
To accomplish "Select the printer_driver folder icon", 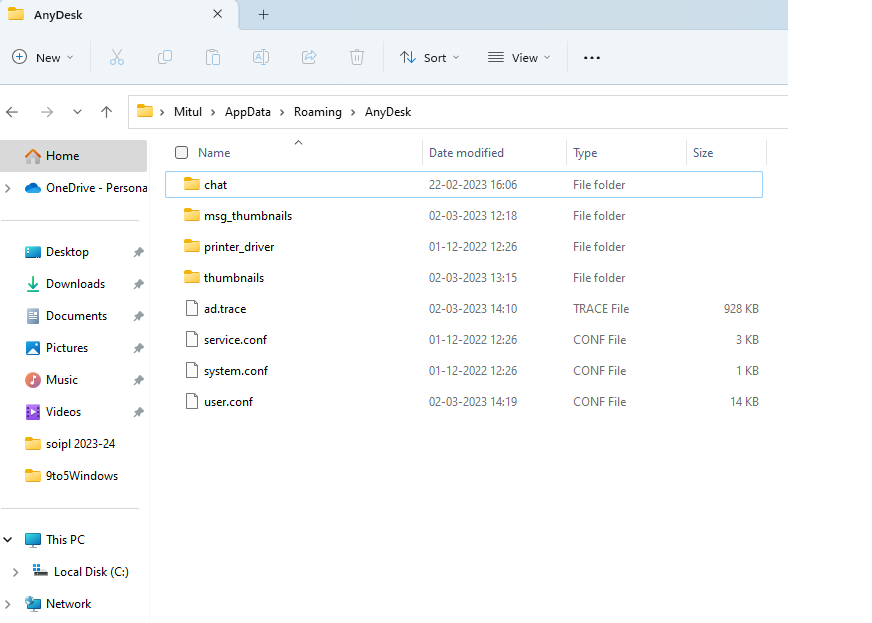I will [192, 246].
